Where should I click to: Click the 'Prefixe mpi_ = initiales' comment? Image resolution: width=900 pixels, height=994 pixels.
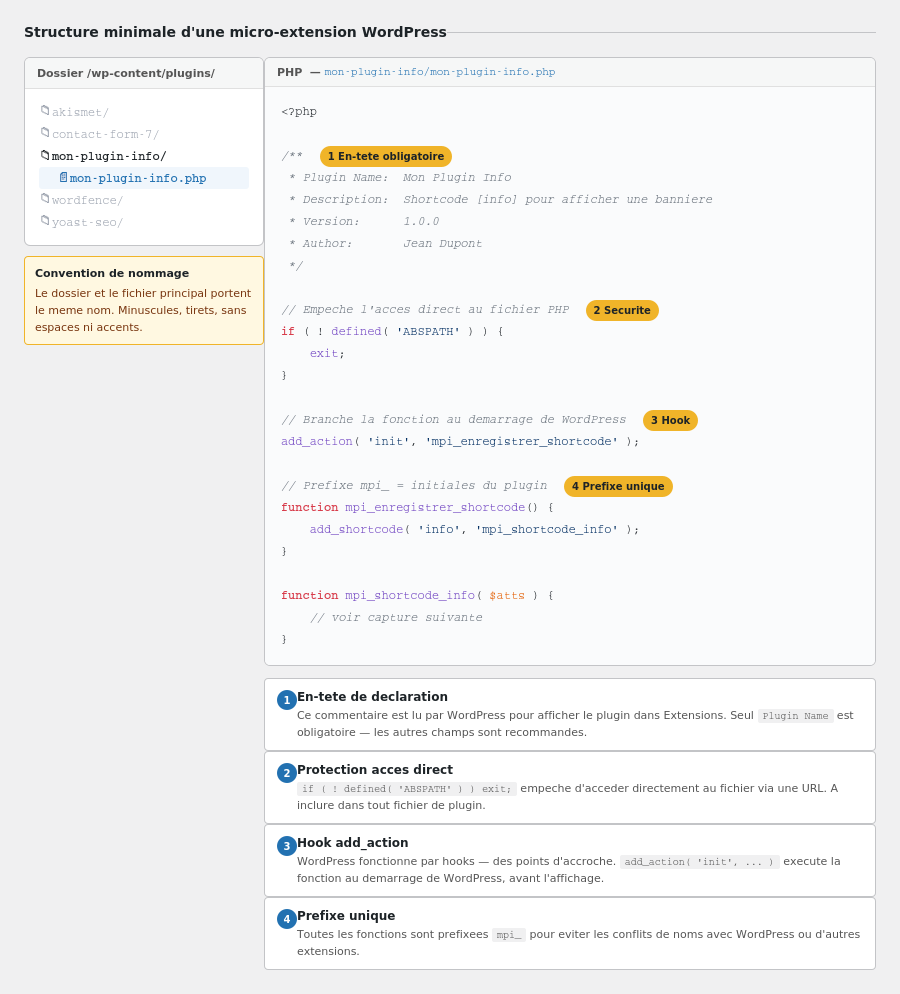[415, 486]
